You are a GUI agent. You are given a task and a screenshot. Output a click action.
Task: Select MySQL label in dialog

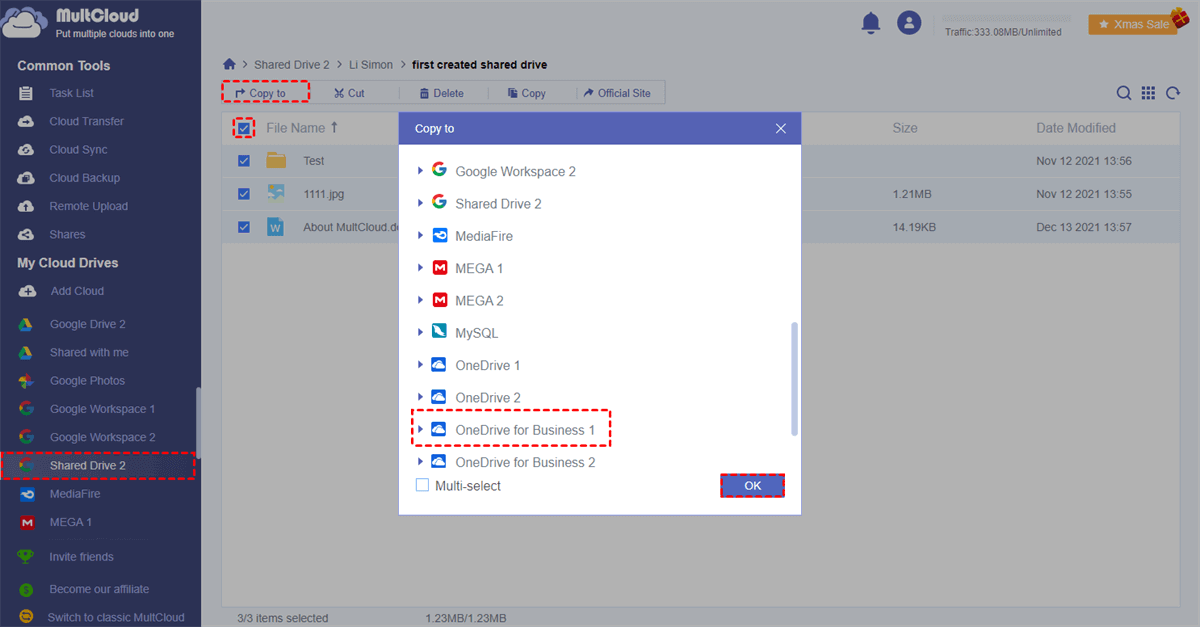pos(477,333)
